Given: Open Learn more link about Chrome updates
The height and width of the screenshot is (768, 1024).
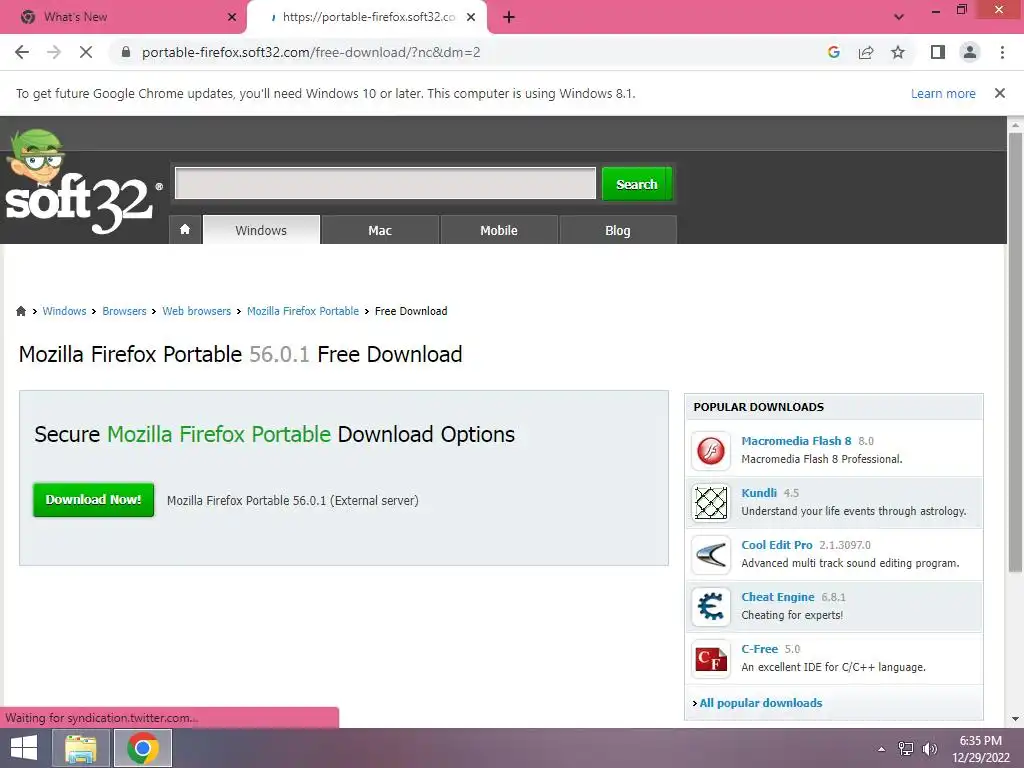Looking at the screenshot, I should click(x=942, y=93).
